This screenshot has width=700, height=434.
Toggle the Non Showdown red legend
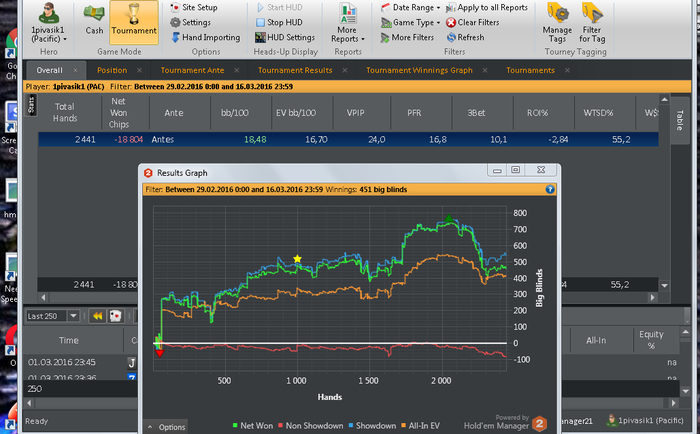coord(310,426)
